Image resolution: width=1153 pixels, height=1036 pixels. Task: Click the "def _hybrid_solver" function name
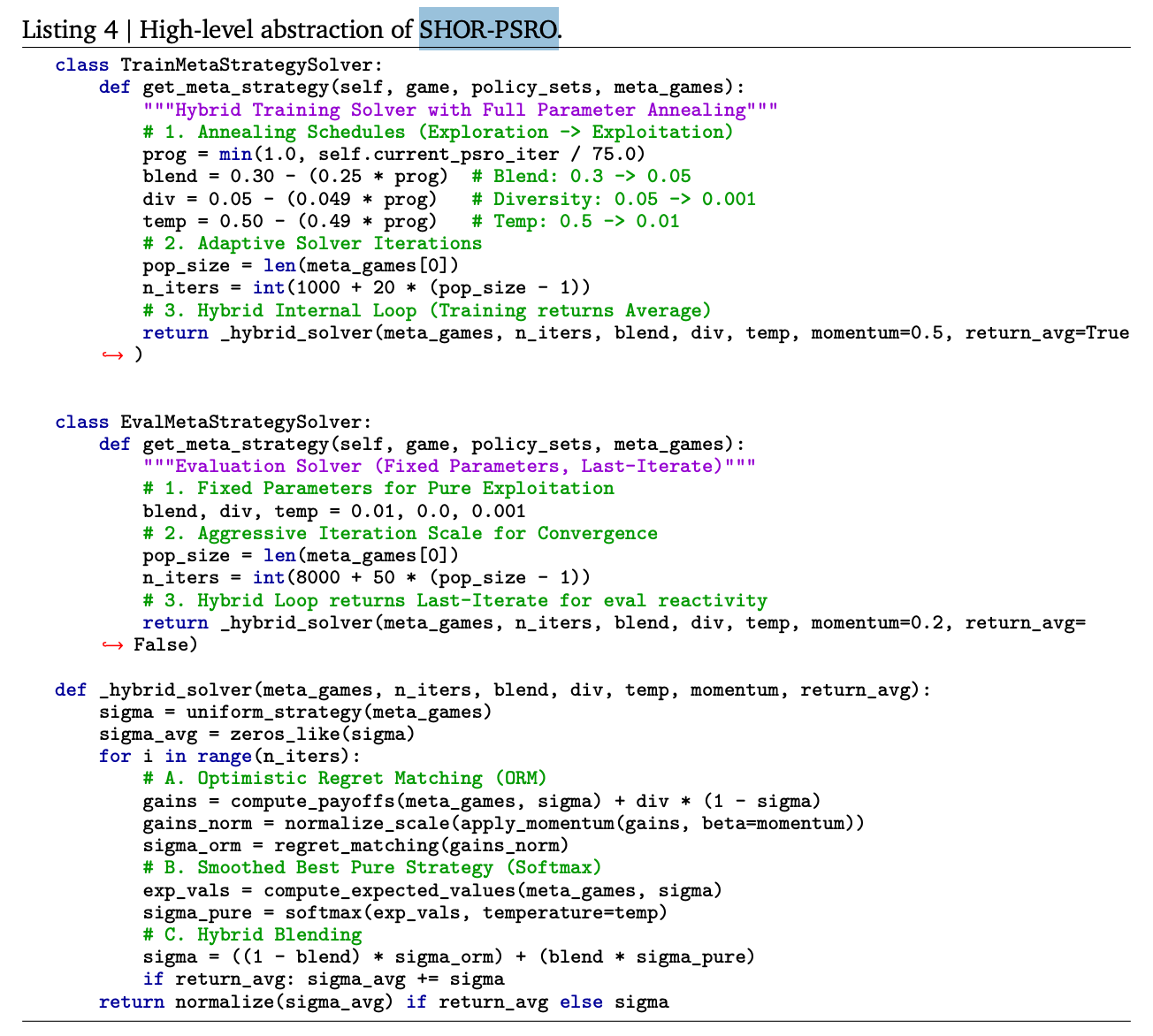pyautogui.click(x=176, y=689)
